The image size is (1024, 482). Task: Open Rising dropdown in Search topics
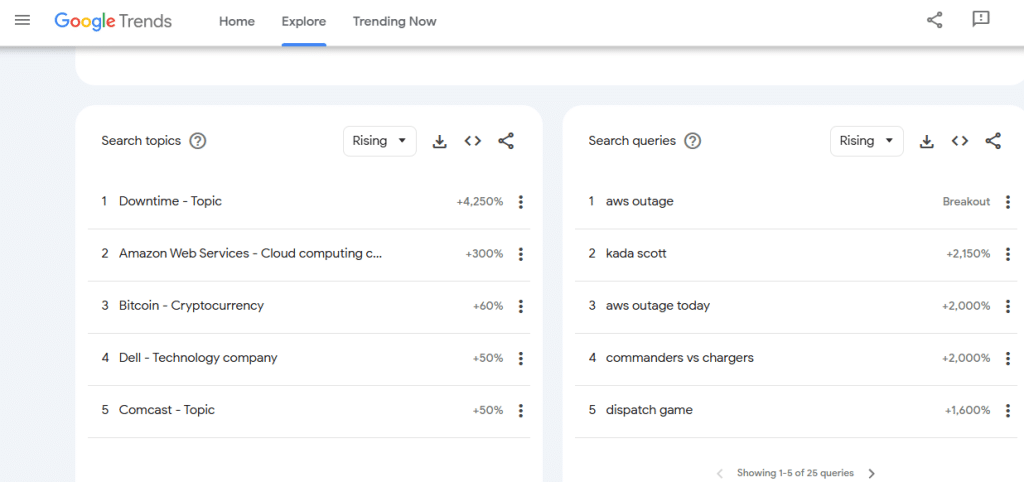(379, 141)
